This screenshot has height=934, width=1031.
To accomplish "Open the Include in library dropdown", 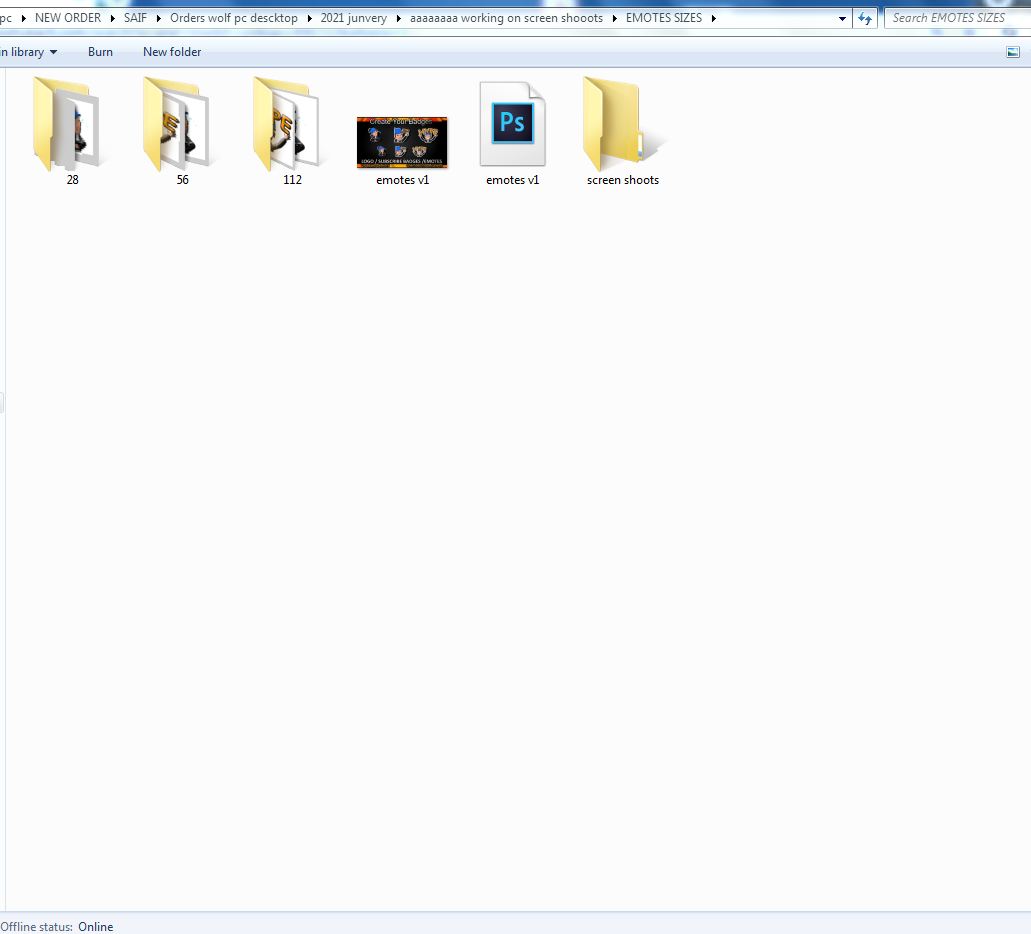I will [x=28, y=52].
